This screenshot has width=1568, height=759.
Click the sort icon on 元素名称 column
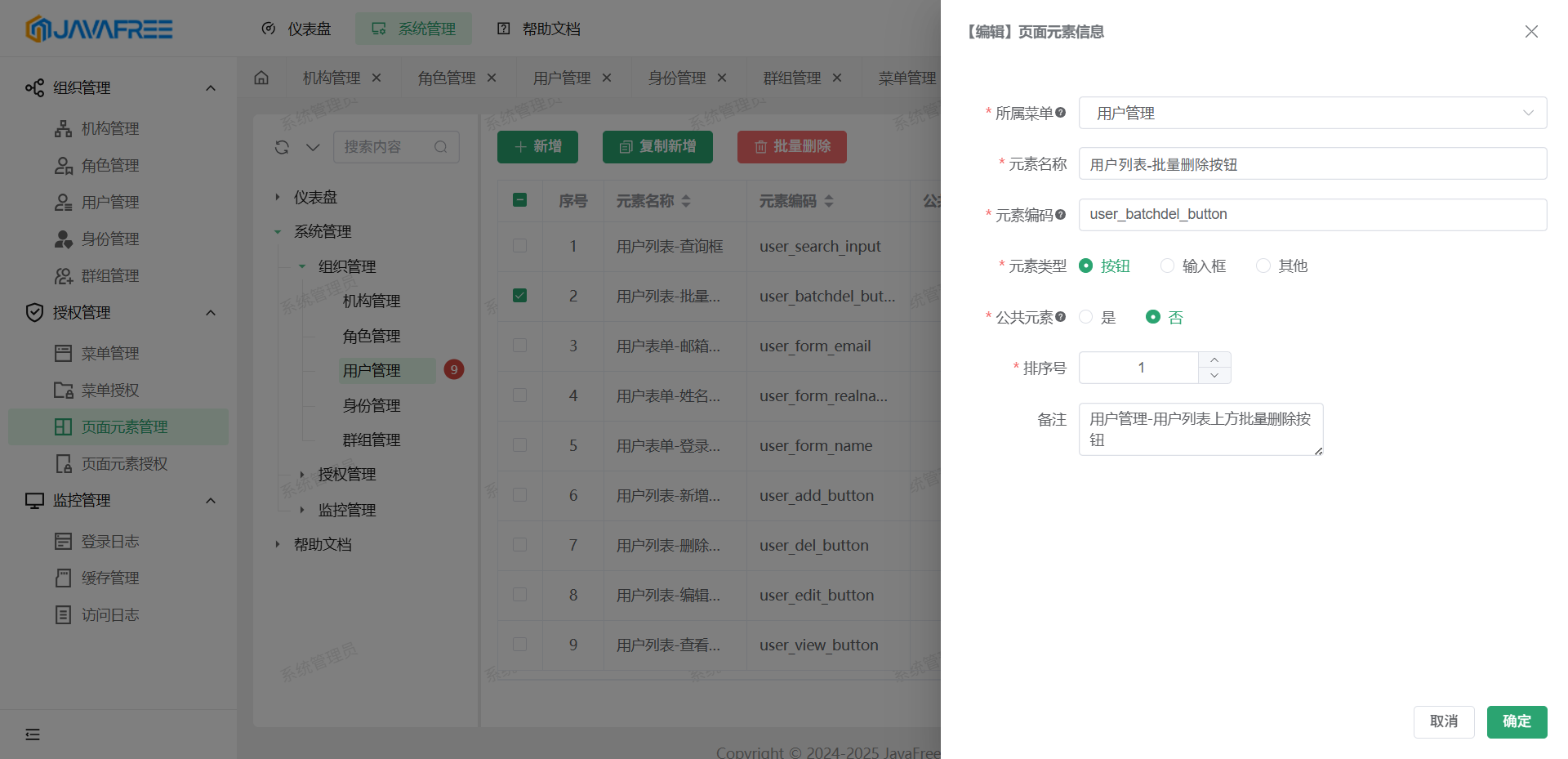pyautogui.click(x=686, y=201)
